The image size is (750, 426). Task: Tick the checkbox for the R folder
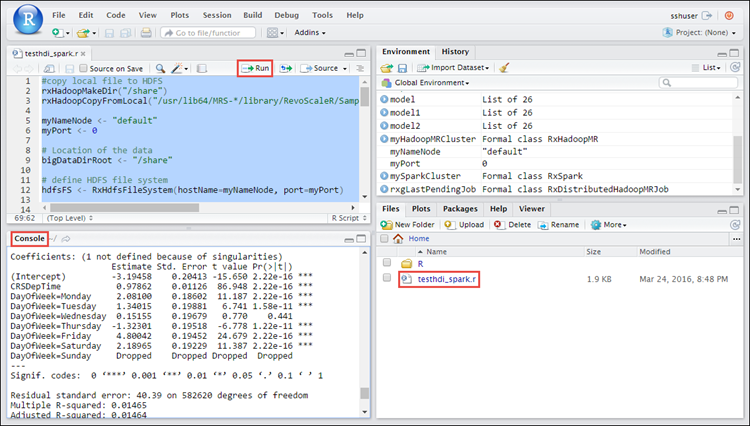point(386,264)
